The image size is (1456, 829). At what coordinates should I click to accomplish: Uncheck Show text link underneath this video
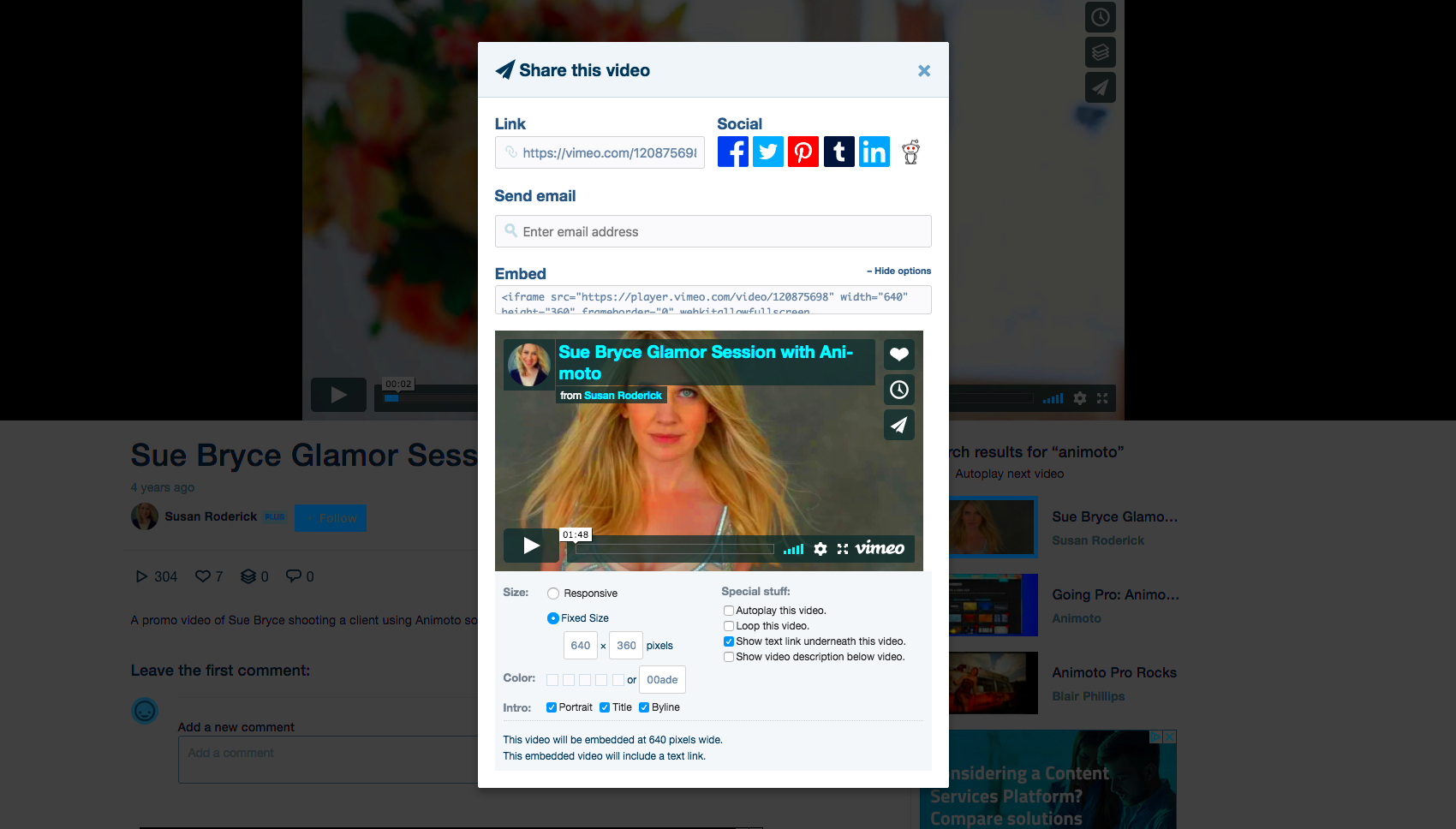pos(729,641)
